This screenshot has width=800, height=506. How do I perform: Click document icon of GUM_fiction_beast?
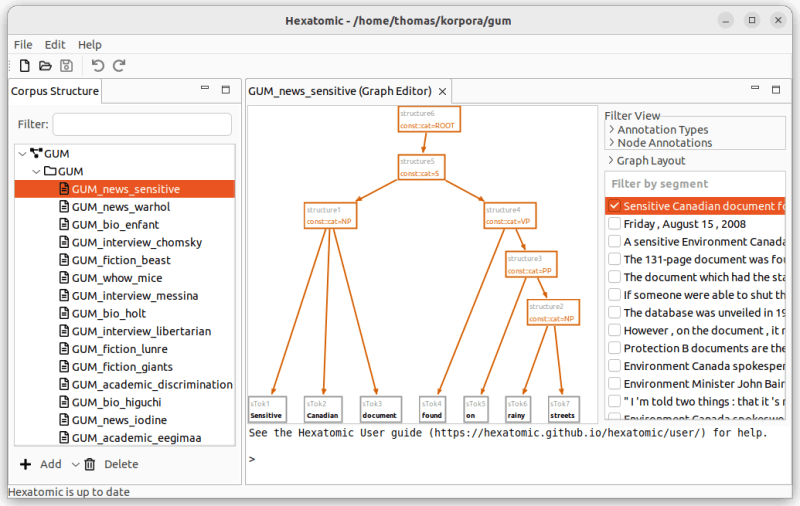pyautogui.click(x=64, y=260)
